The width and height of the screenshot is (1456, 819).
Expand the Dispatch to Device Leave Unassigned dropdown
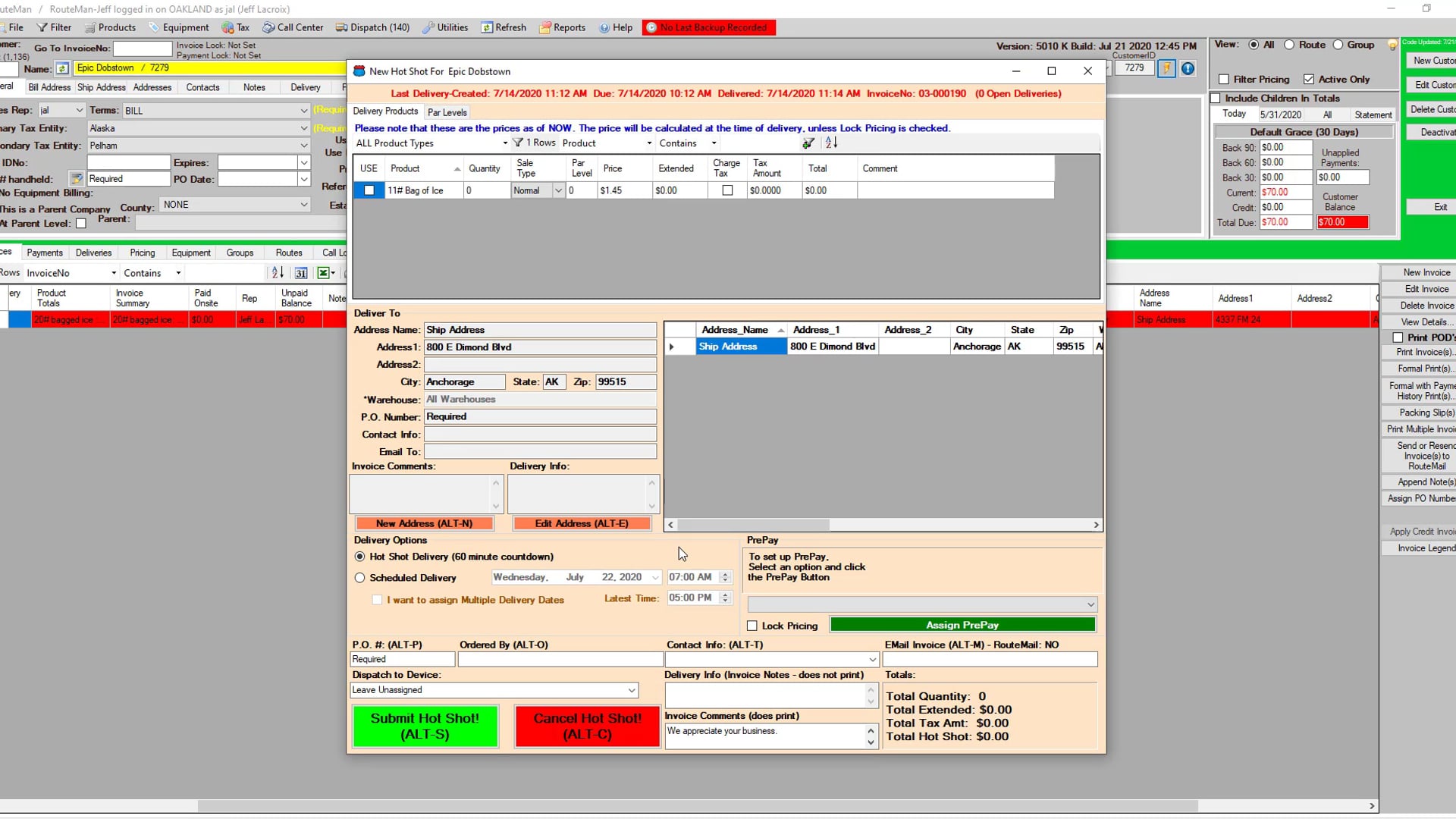631,690
